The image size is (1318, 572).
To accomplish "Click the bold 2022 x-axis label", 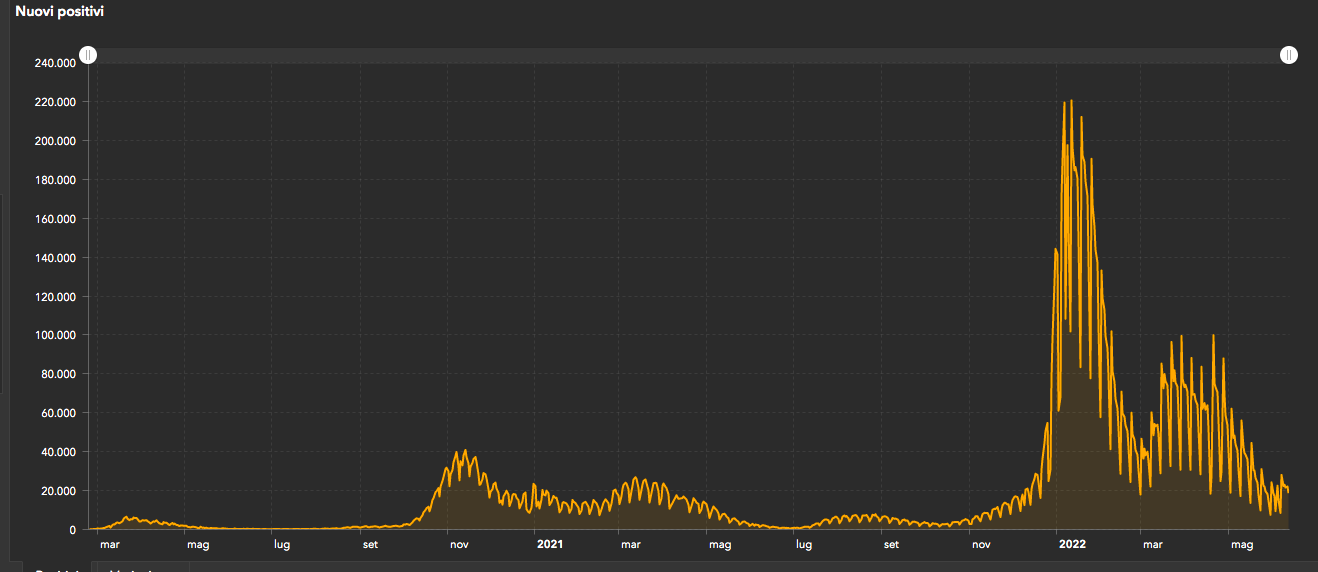I will pyautogui.click(x=1072, y=545).
